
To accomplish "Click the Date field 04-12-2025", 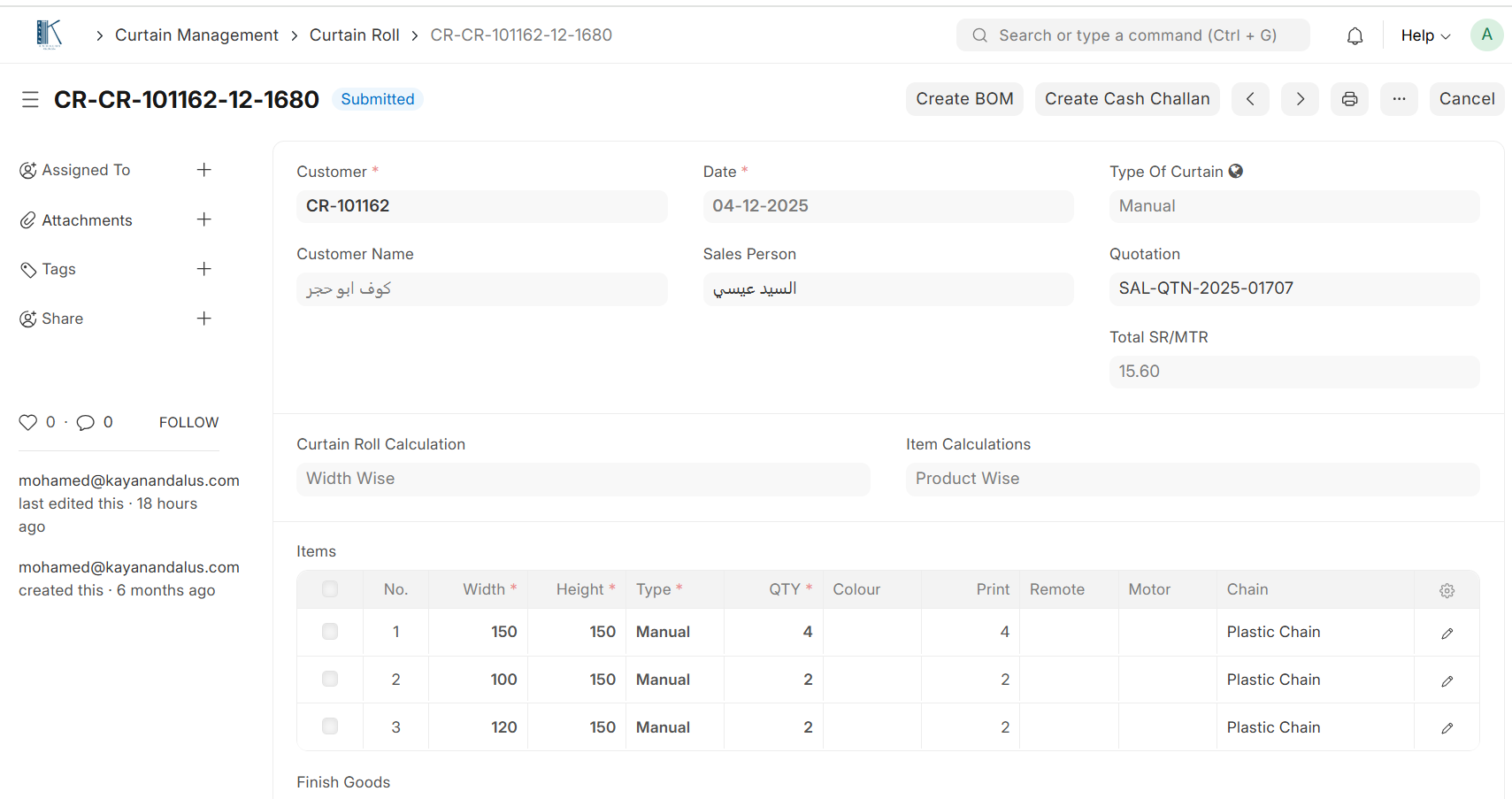I will 888,206.
